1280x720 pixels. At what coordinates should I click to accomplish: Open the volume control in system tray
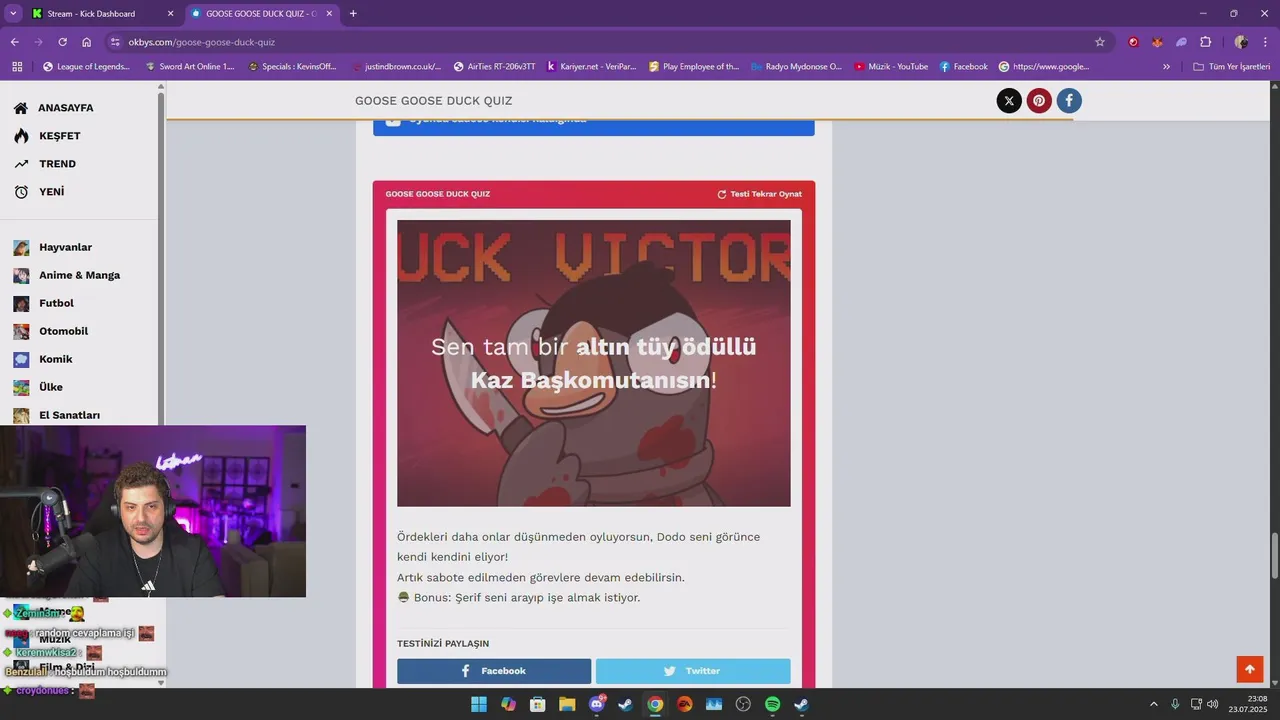pos(1212,704)
